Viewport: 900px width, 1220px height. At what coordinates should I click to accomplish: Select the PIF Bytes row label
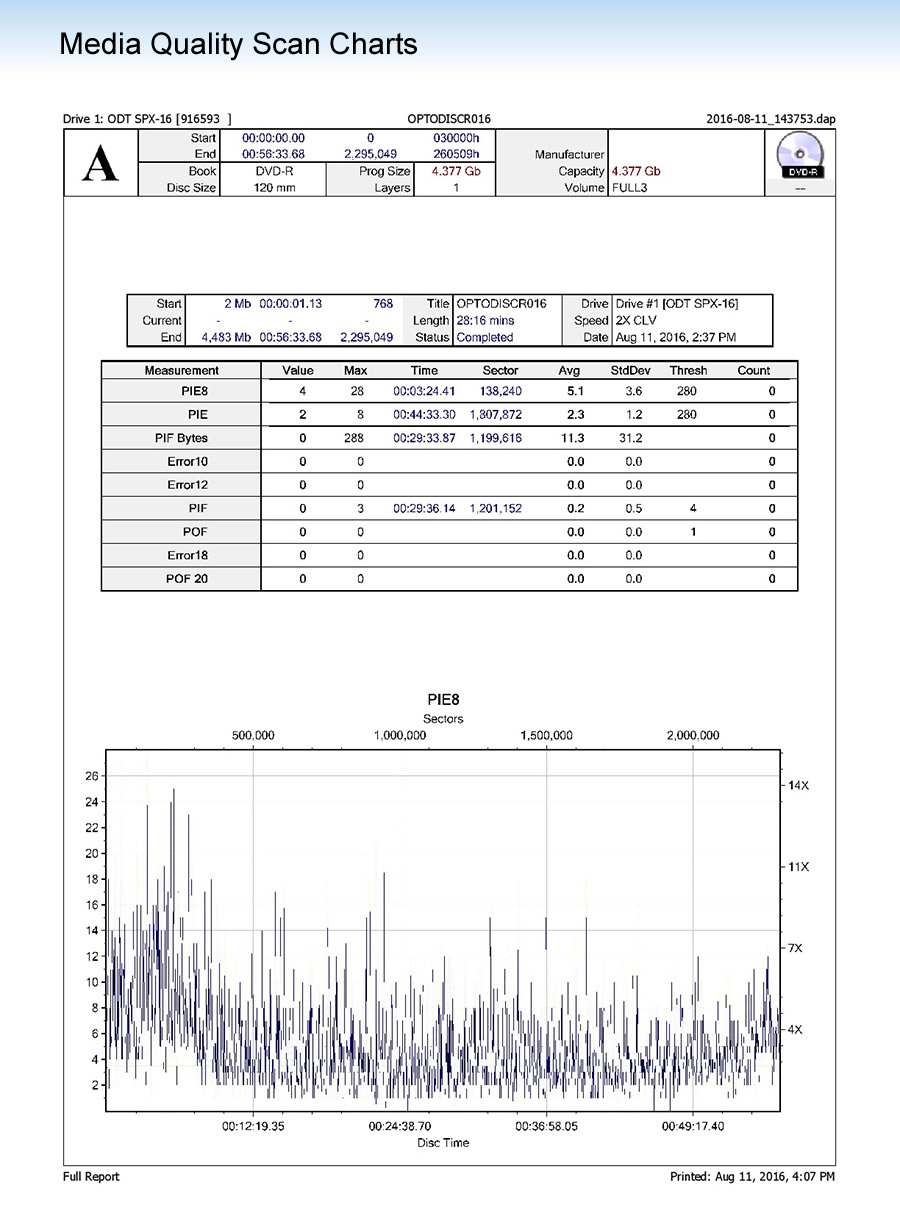pos(181,438)
